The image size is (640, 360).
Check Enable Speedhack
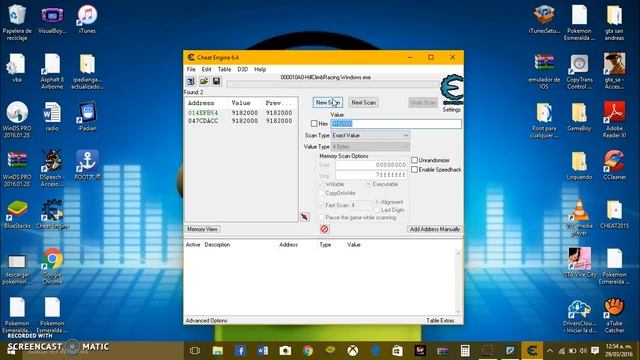point(414,169)
